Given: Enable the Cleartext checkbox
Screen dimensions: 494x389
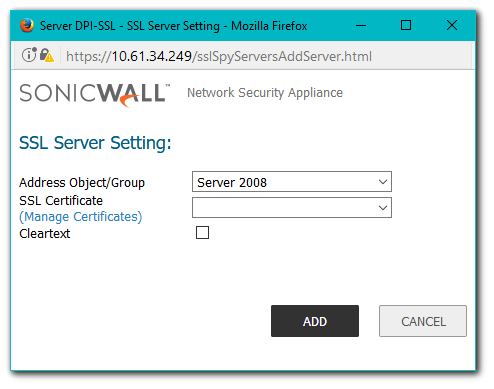Looking at the screenshot, I should click(202, 233).
